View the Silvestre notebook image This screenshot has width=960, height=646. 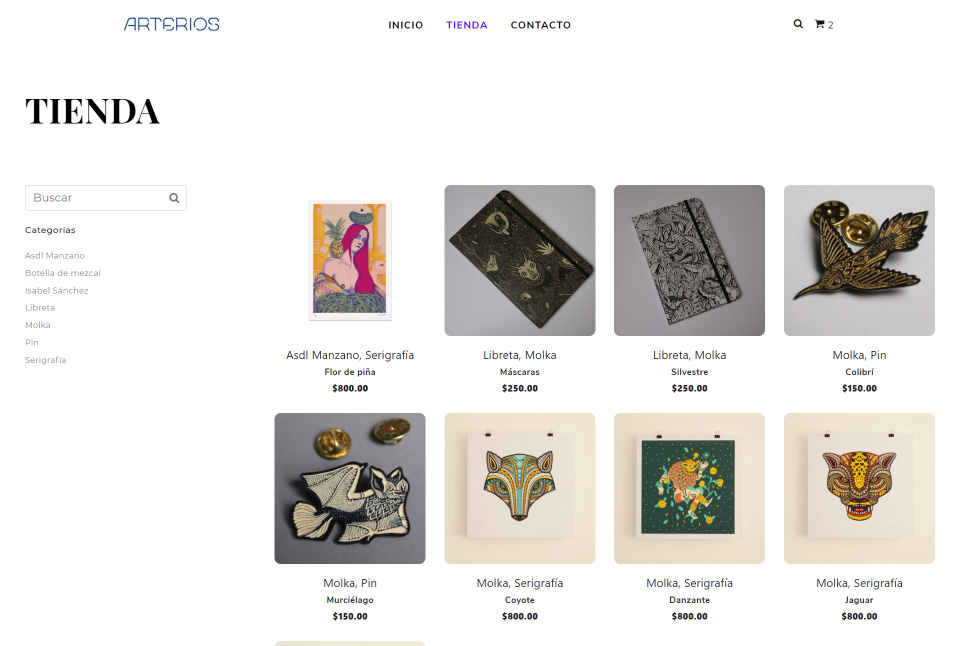[x=689, y=260]
